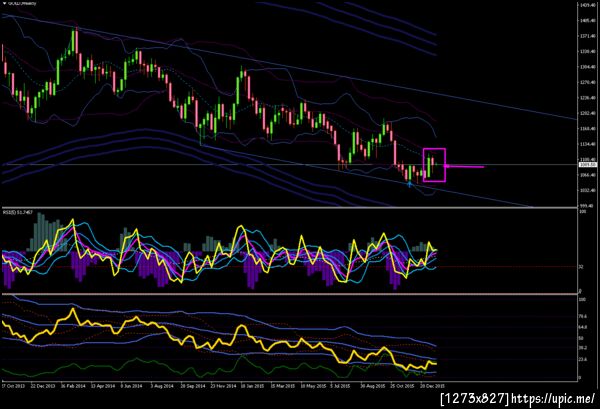Click the 1032.40 price axis label
Viewport: 600px width, 409px height.
(588, 190)
